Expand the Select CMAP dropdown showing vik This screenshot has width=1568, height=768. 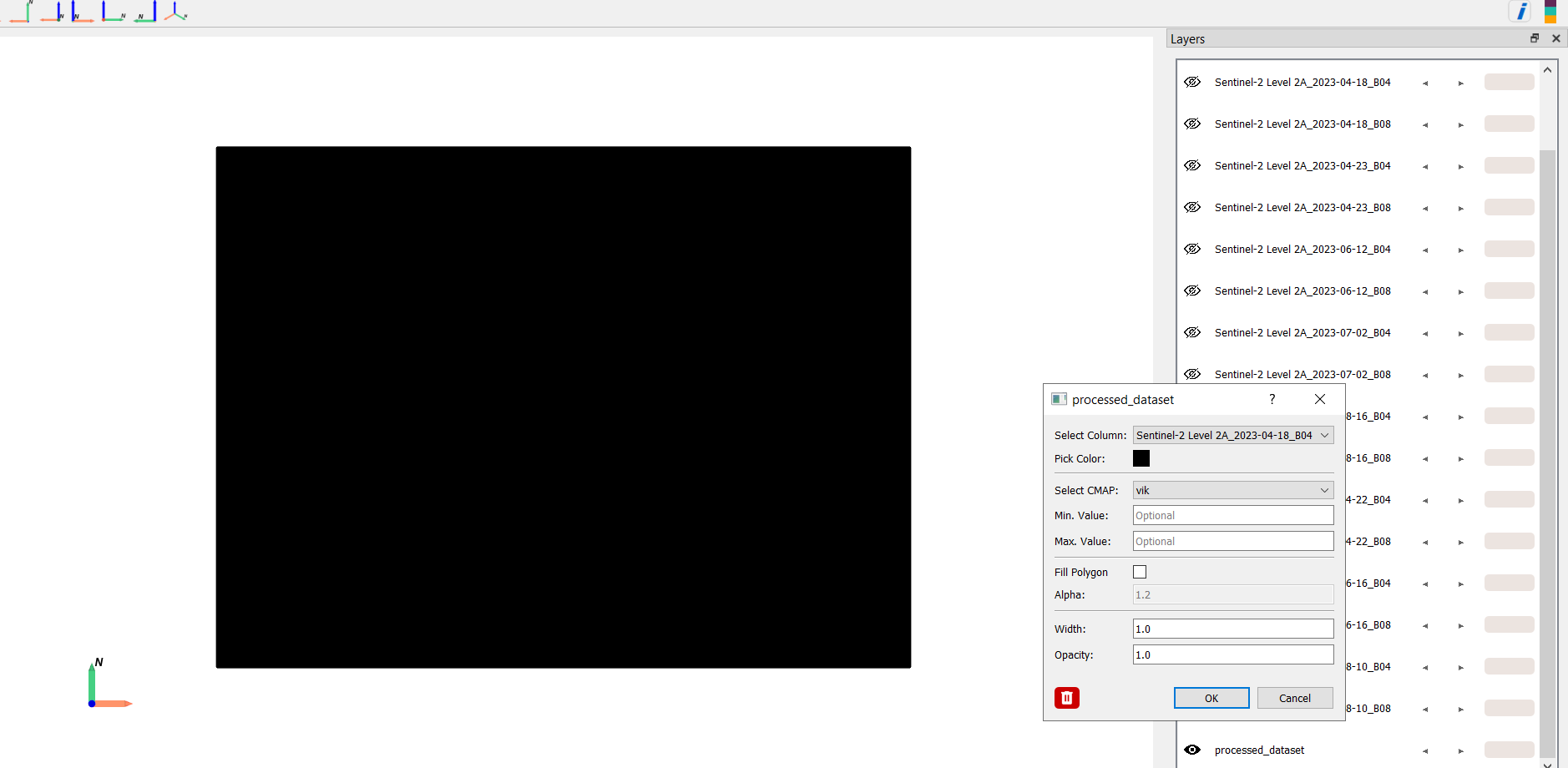coord(1232,490)
